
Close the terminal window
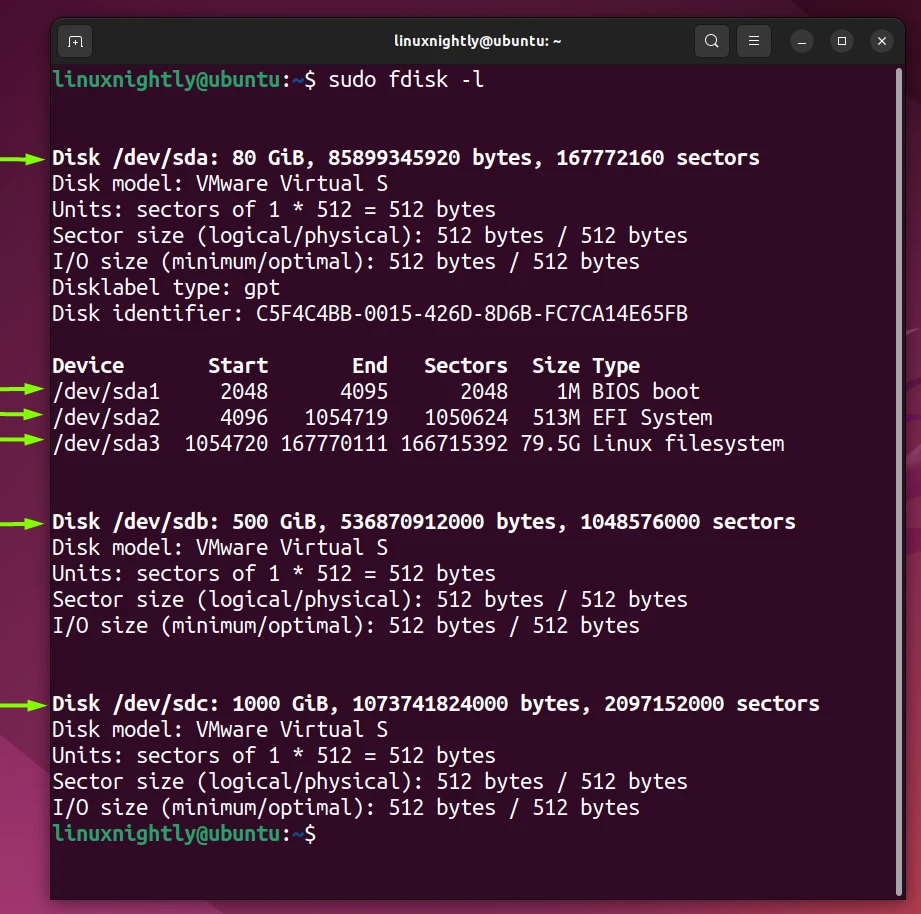click(x=882, y=41)
